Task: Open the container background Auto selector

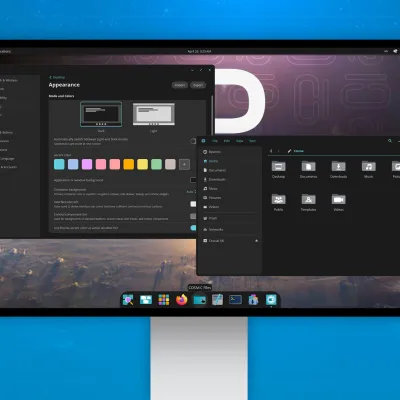Action: click(x=191, y=192)
